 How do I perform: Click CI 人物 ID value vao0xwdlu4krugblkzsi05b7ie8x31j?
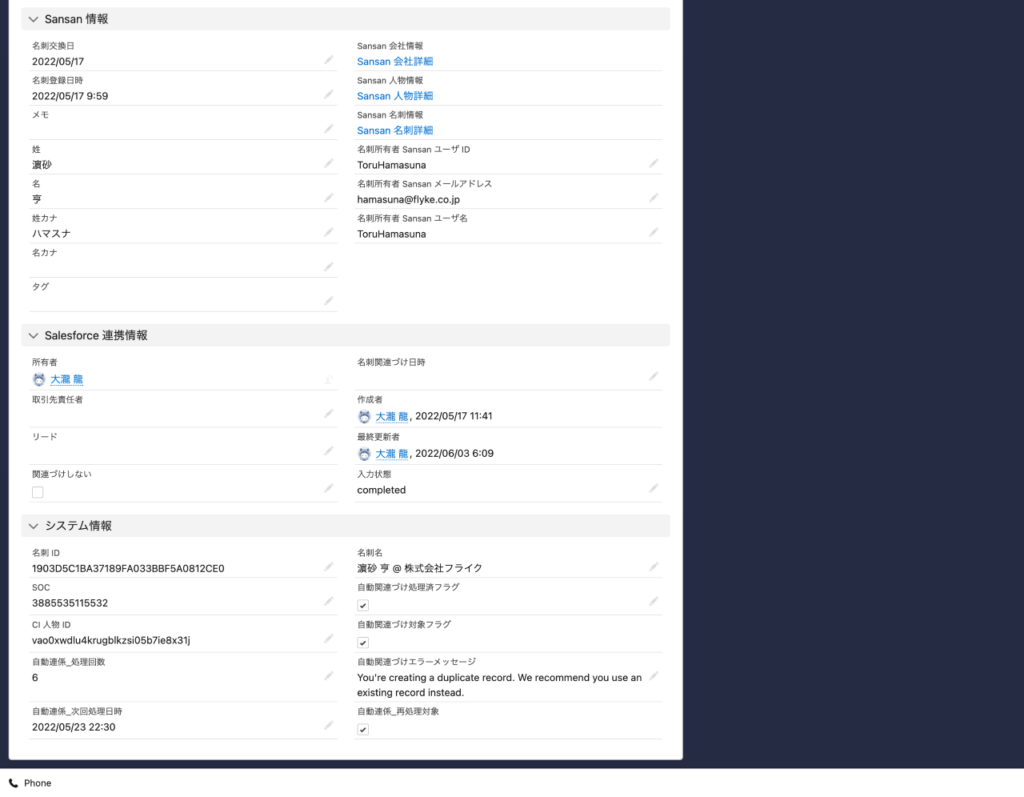111,641
